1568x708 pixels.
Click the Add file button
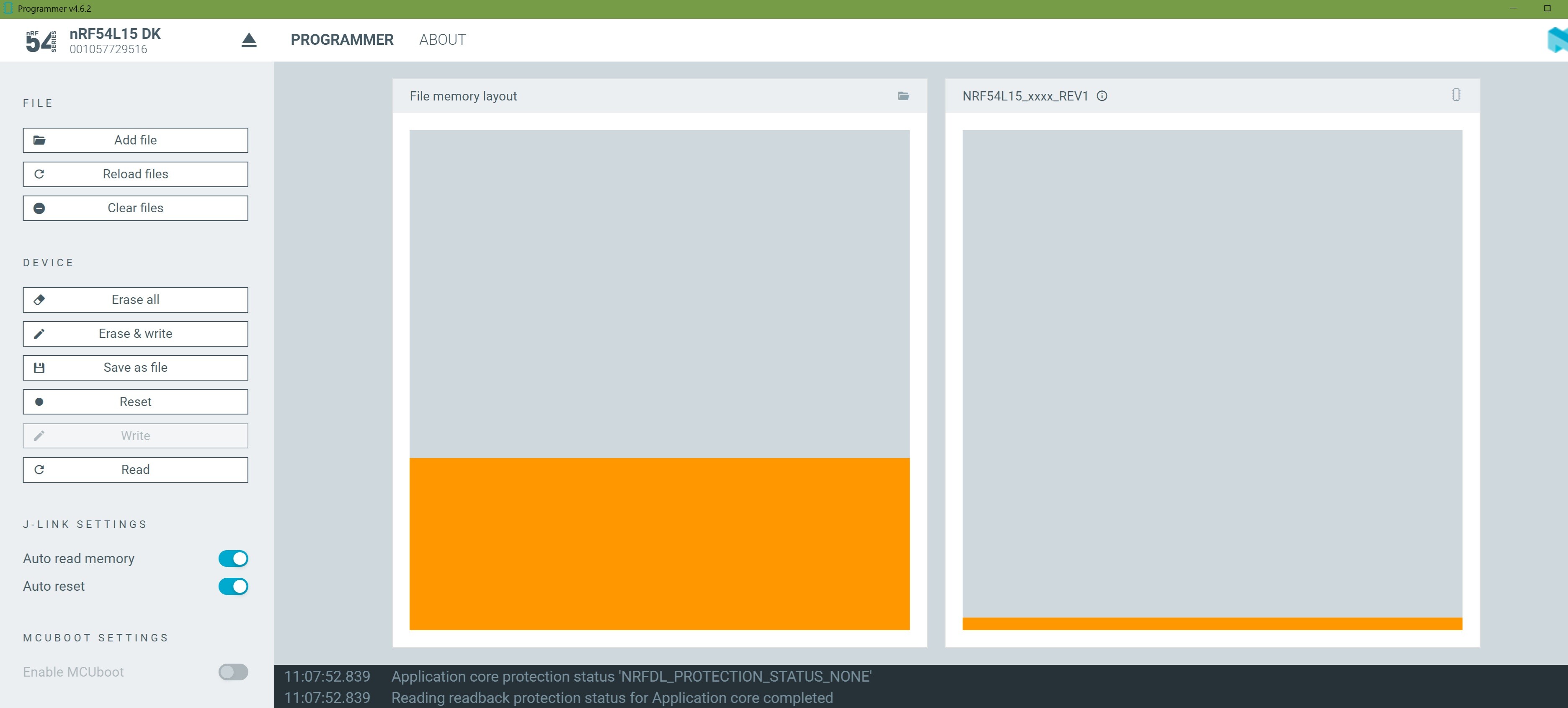(x=135, y=140)
